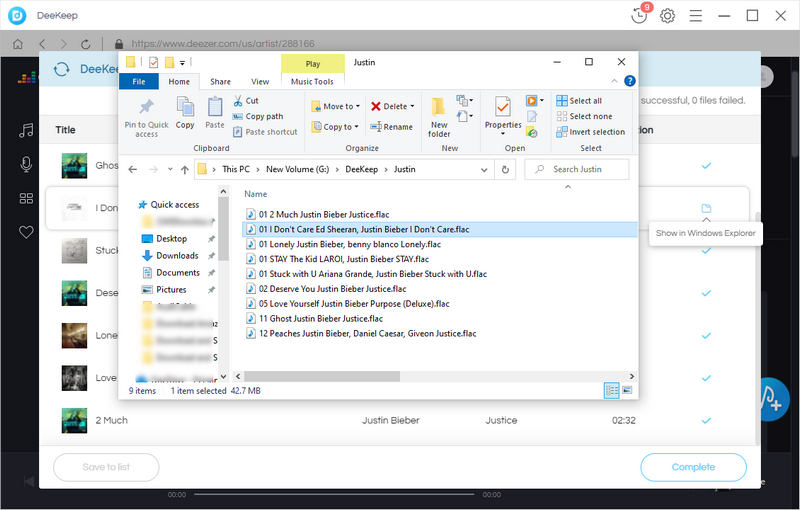Open the microphone sidebar icon

[x=26, y=164]
